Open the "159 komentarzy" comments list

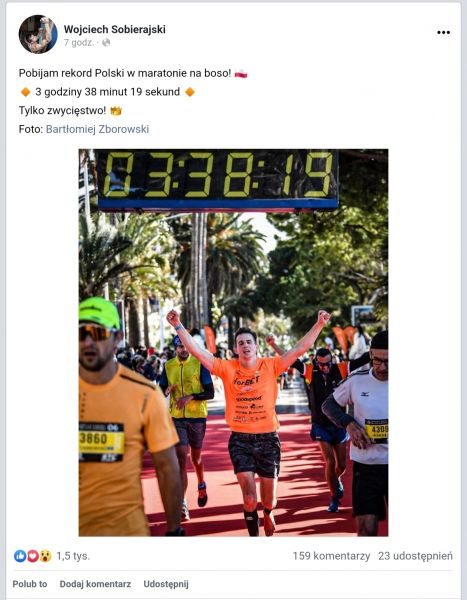point(331,556)
